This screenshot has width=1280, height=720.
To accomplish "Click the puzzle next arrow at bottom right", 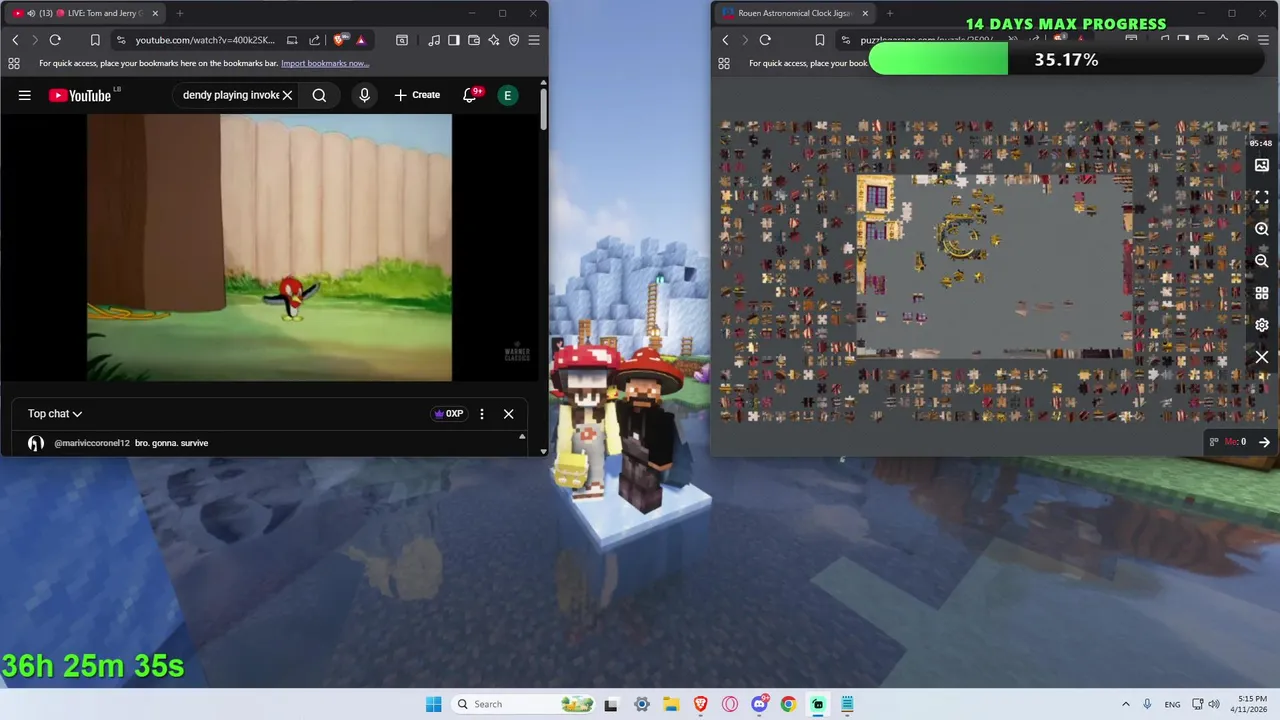I will [1264, 442].
